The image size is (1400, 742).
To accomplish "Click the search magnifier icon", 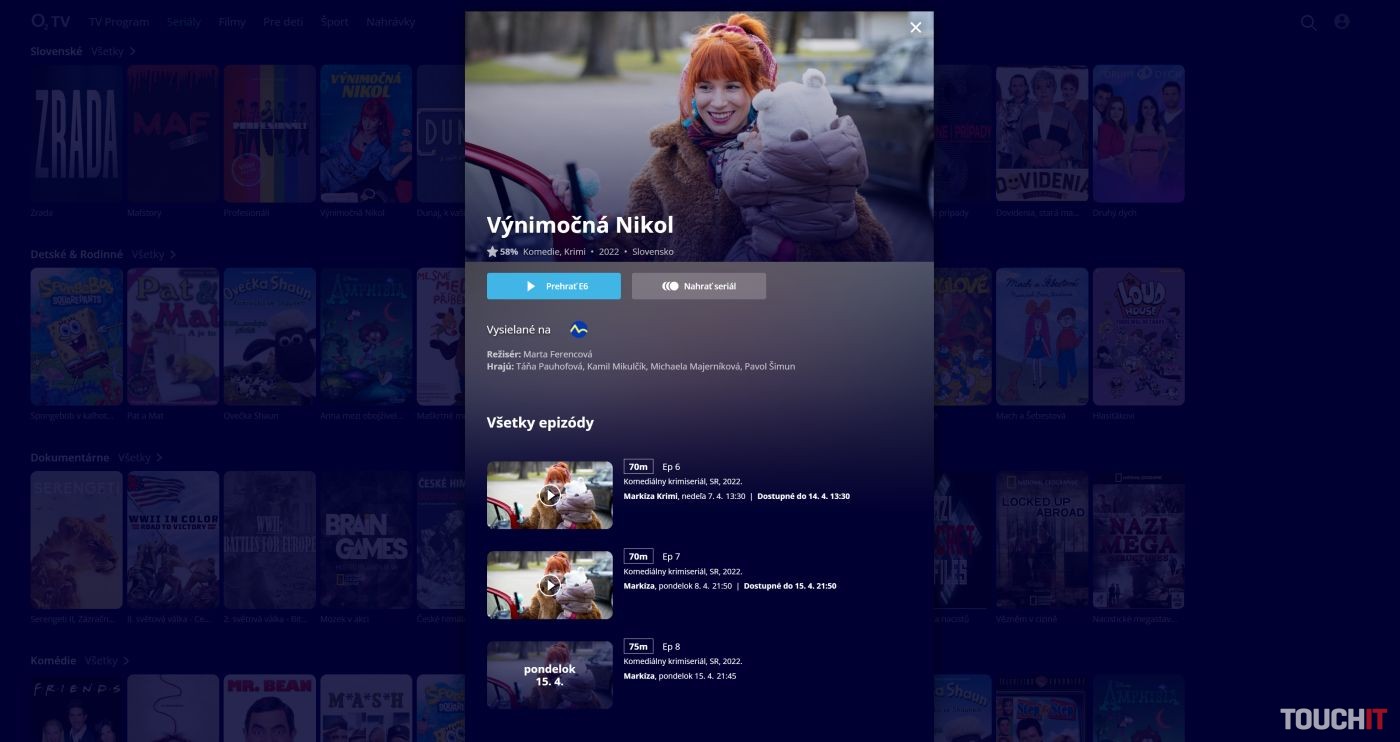I will tap(1308, 22).
